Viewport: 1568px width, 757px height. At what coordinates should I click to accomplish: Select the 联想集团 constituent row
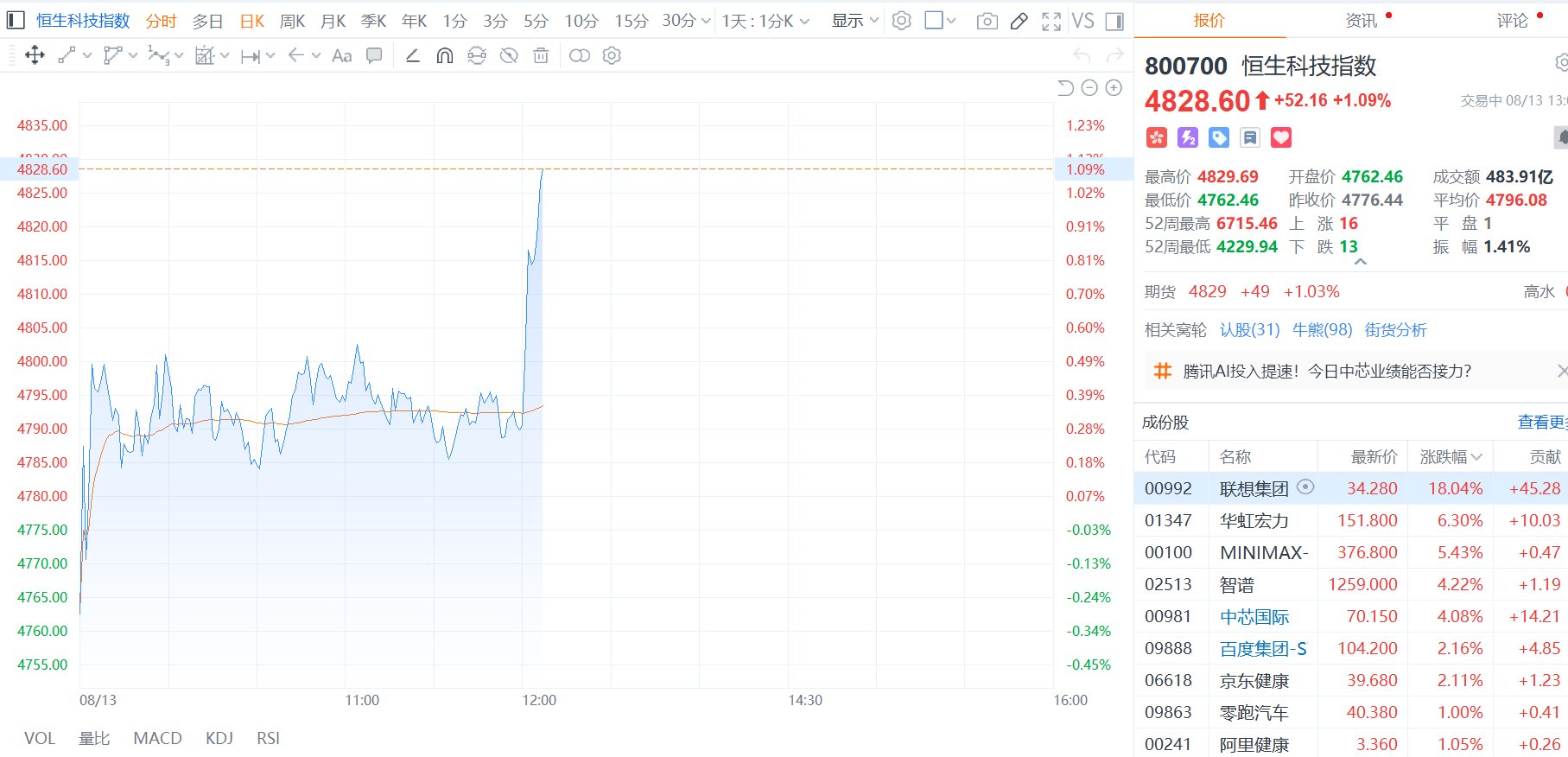tap(1350, 488)
